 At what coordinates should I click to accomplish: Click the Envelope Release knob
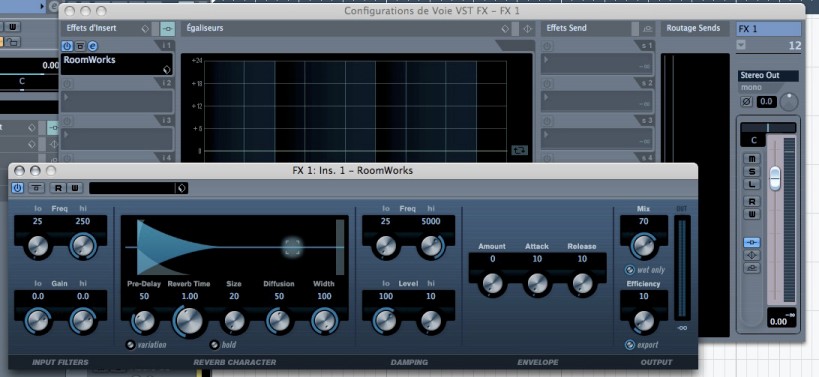click(582, 283)
